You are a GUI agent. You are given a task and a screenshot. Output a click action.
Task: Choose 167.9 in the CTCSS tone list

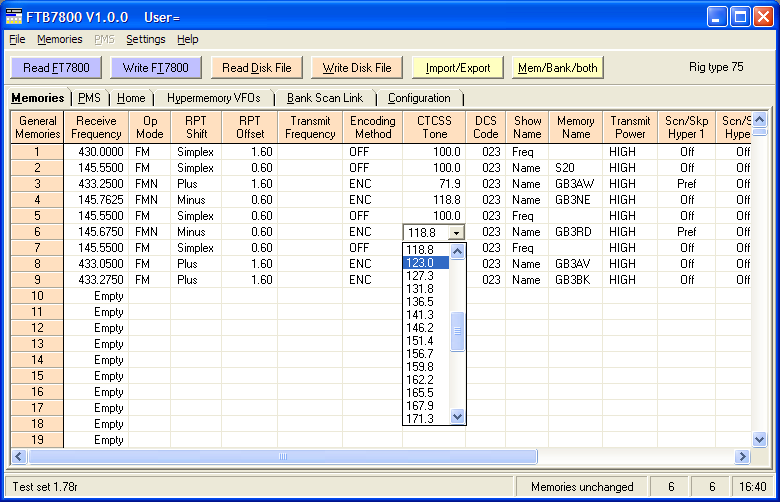click(426, 405)
